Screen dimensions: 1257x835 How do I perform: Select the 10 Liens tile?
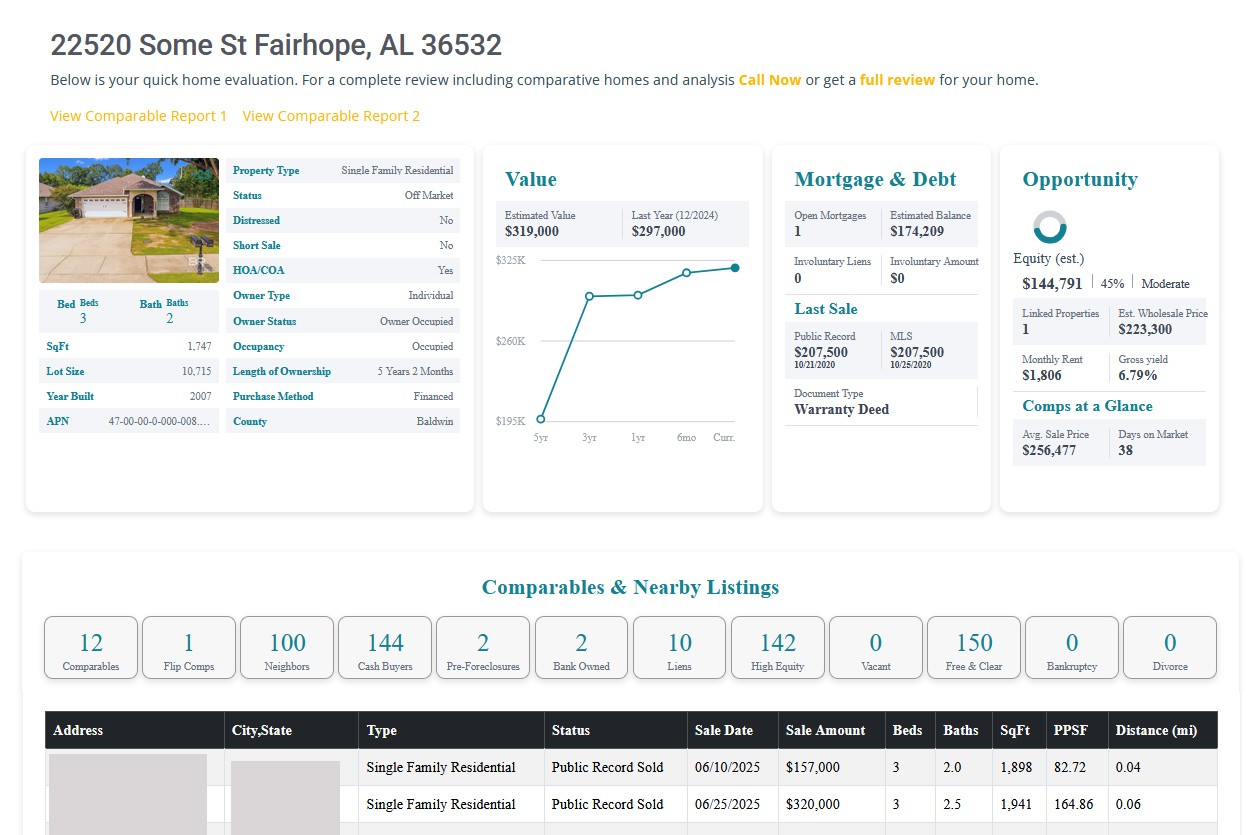(x=680, y=648)
